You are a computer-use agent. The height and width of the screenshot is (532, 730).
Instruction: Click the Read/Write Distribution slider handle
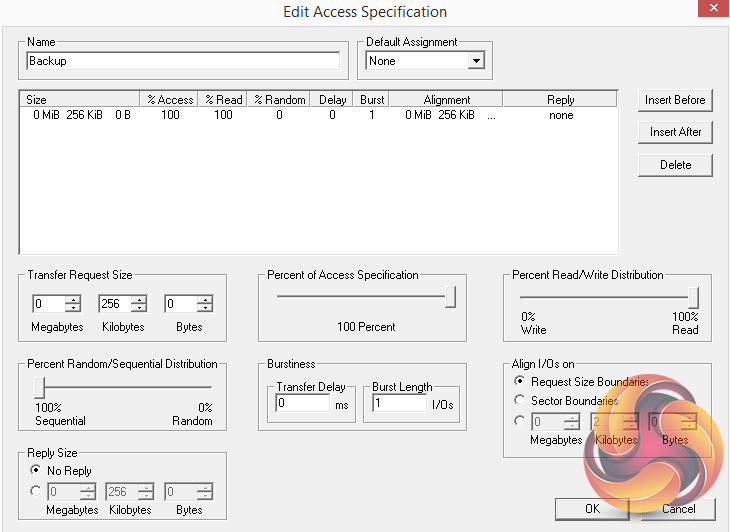(692, 297)
